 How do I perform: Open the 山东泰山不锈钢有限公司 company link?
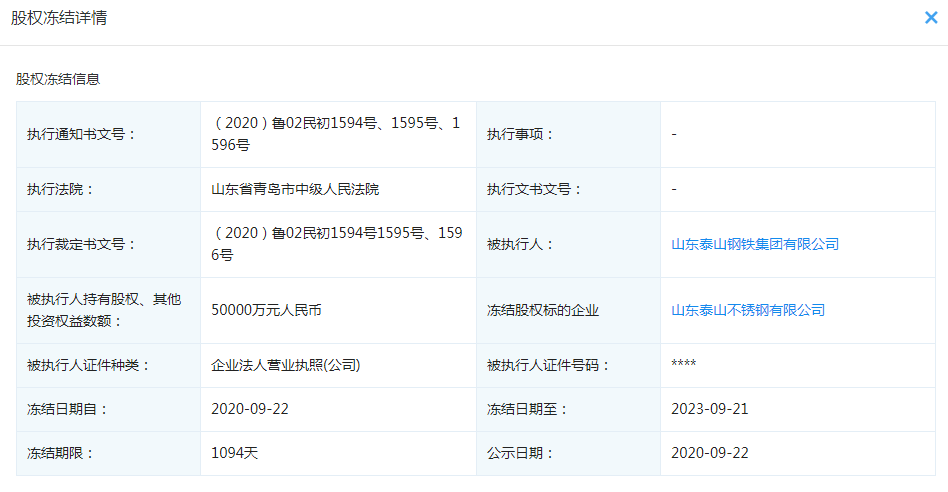coord(748,310)
